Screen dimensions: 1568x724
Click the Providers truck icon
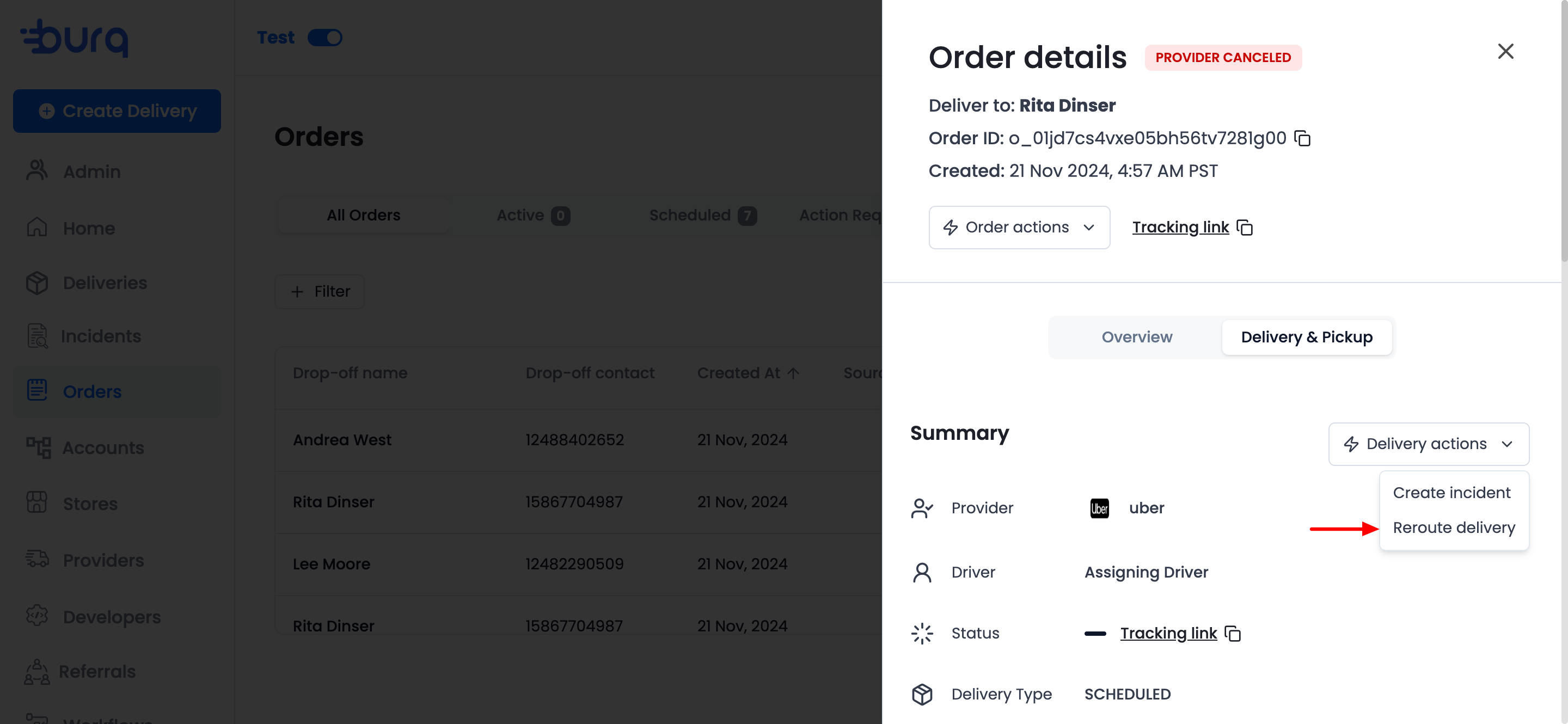(37, 559)
